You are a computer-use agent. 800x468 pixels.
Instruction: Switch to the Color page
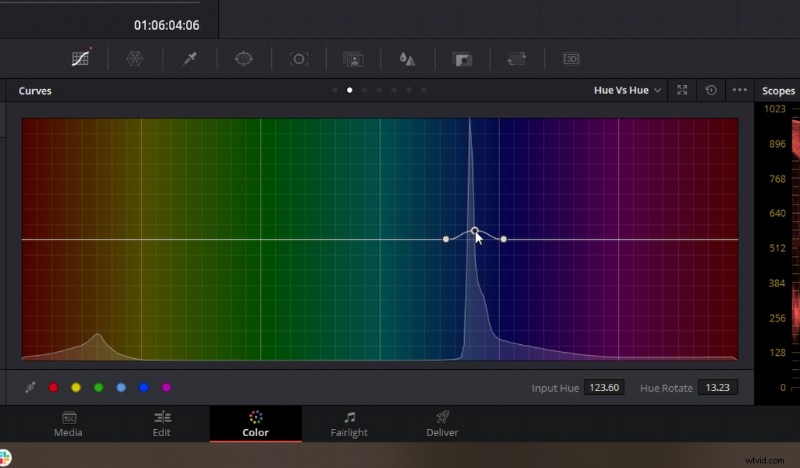pos(256,424)
